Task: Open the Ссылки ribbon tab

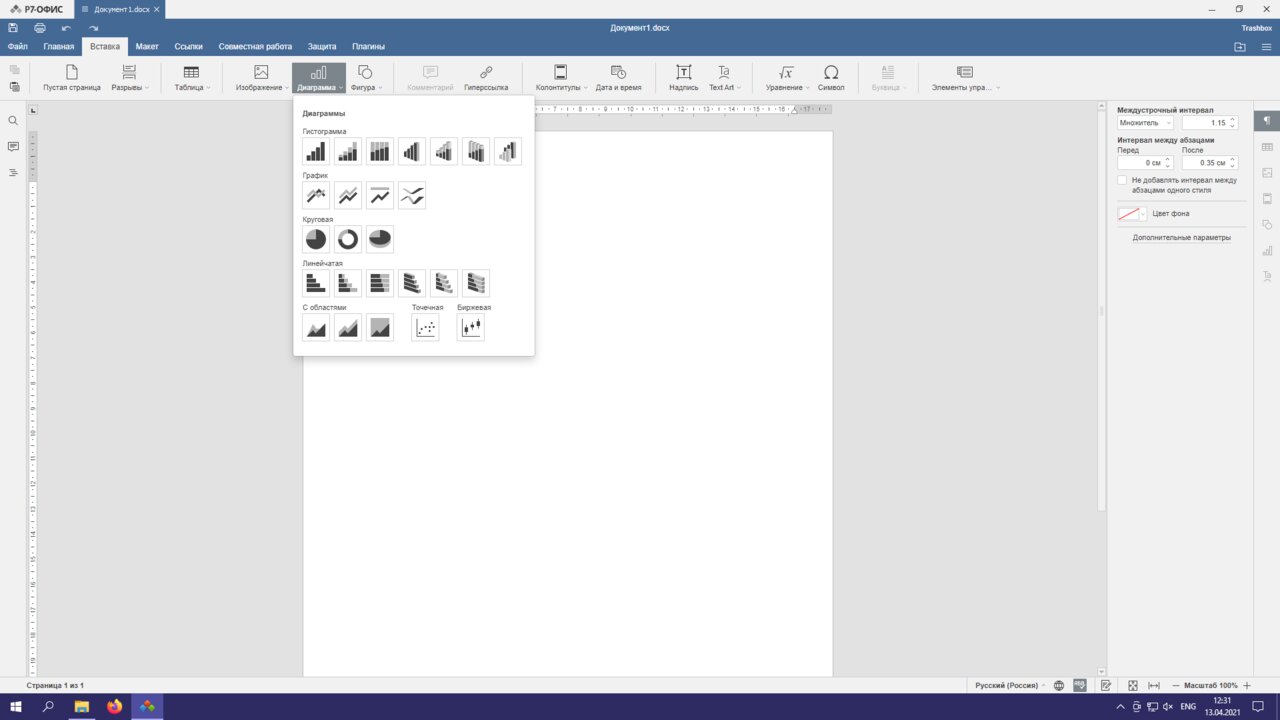Action: click(188, 46)
